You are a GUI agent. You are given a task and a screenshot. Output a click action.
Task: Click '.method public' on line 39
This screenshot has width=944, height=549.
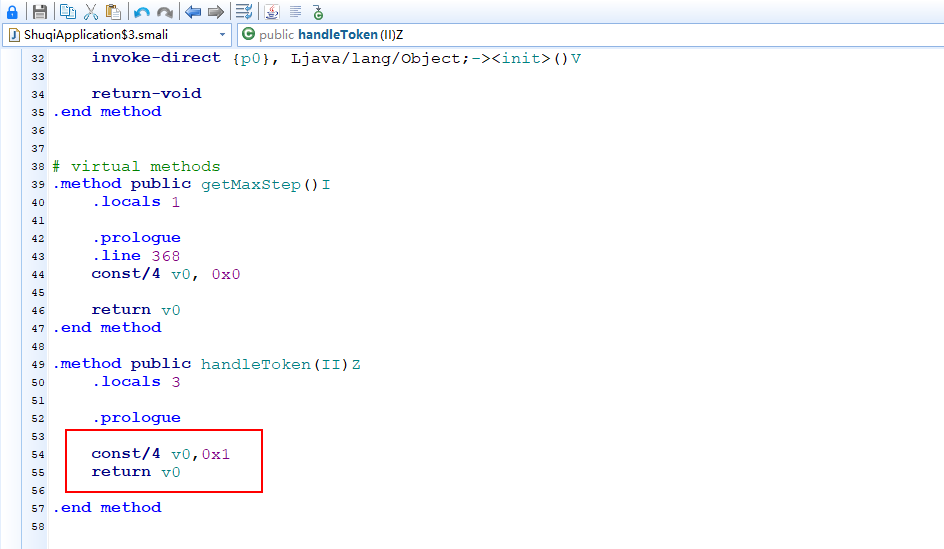pos(122,184)
